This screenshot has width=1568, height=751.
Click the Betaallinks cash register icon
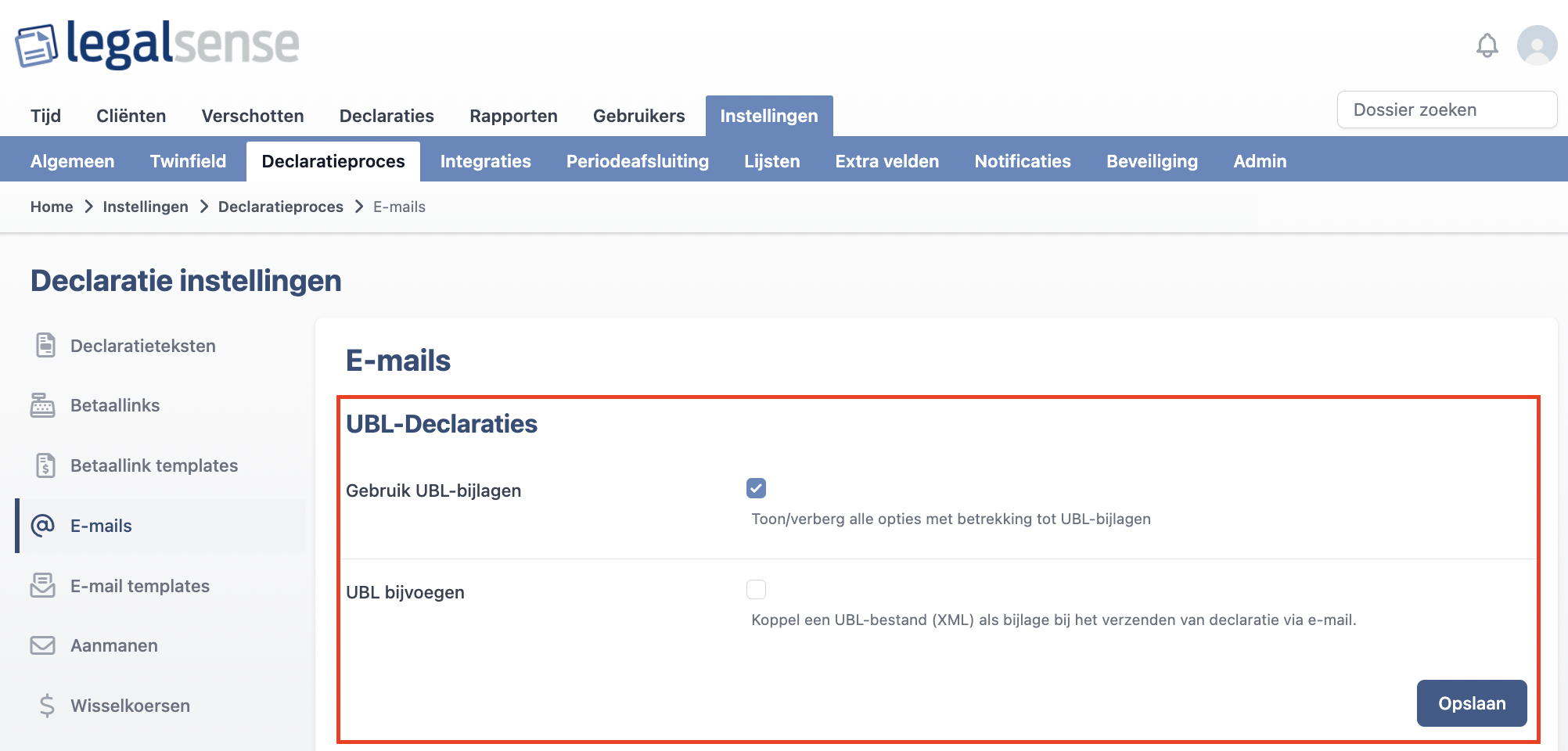(43, 405)
